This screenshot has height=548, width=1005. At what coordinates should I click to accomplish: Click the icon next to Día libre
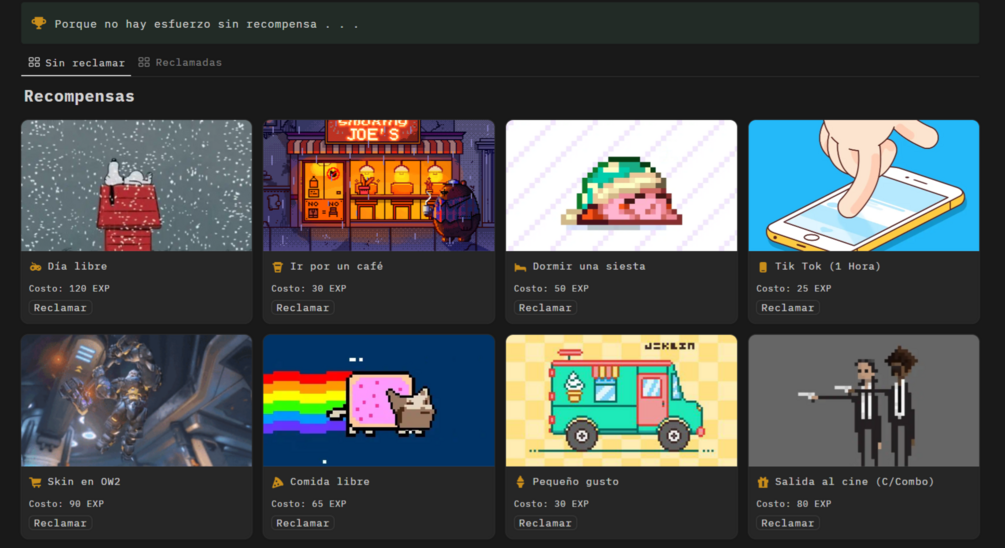tap(35, 267)
